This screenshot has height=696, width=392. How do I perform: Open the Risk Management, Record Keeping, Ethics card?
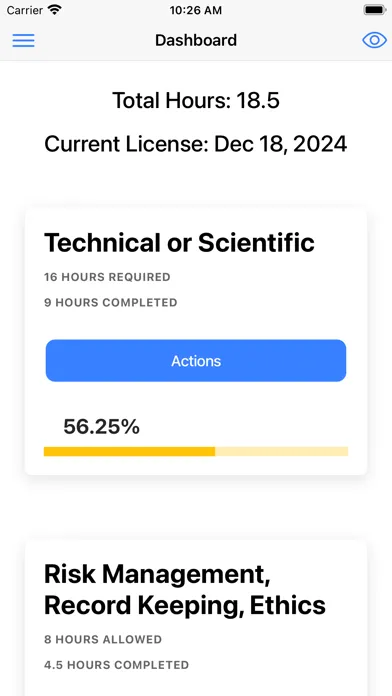coord(196,618)
